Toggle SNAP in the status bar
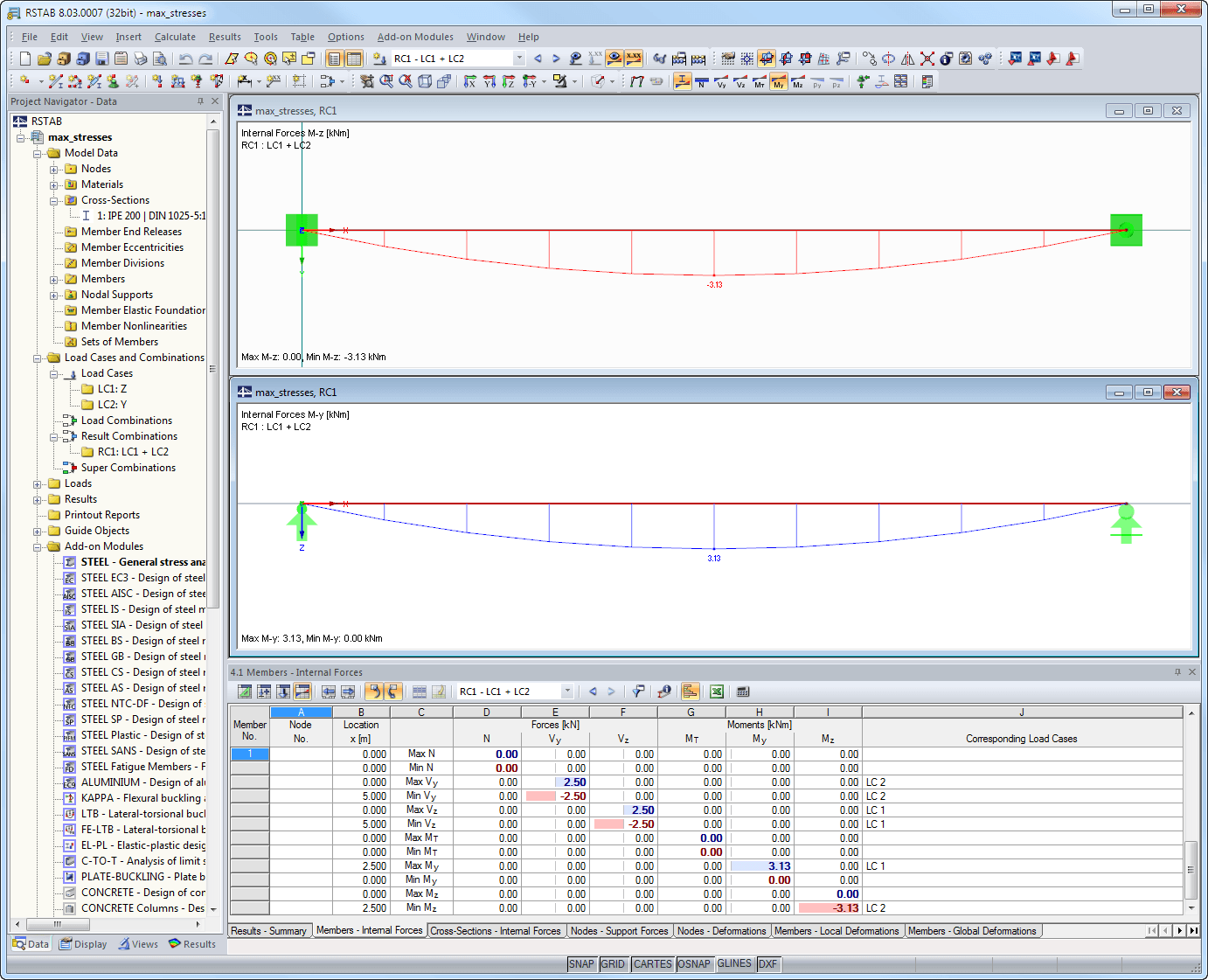The width and height of the screenshot is (1208, 980). click(581, 964)
